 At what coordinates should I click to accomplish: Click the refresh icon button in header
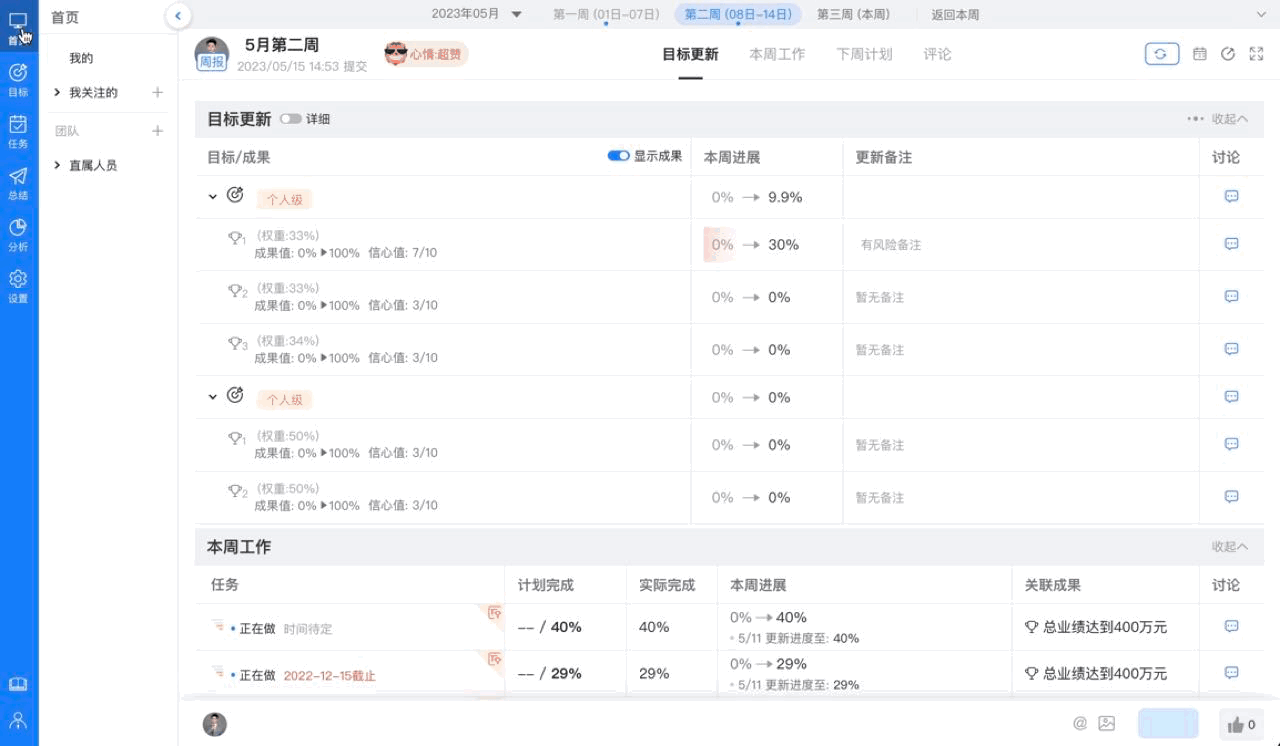pos(1161,54)
